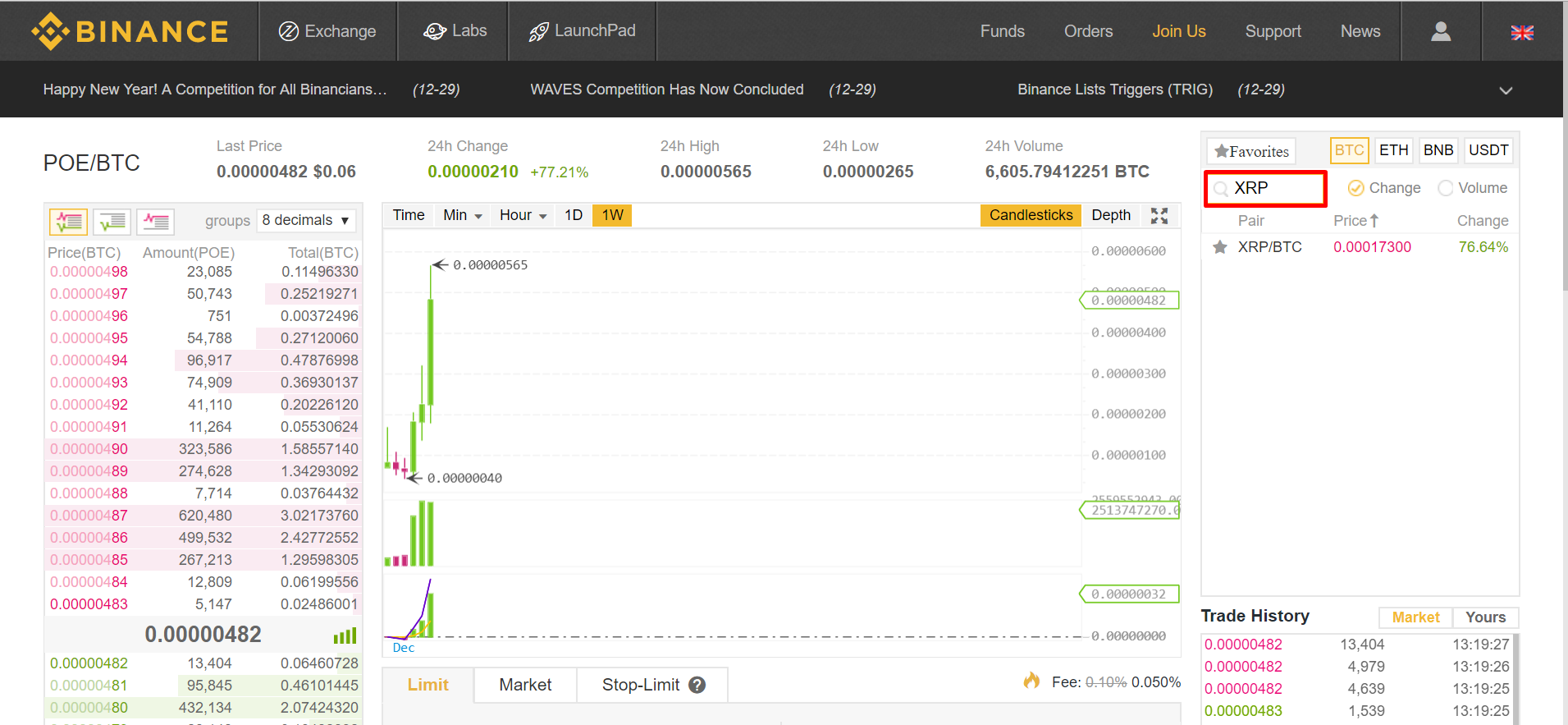Click the UK flag language icon

point(1521,33)
